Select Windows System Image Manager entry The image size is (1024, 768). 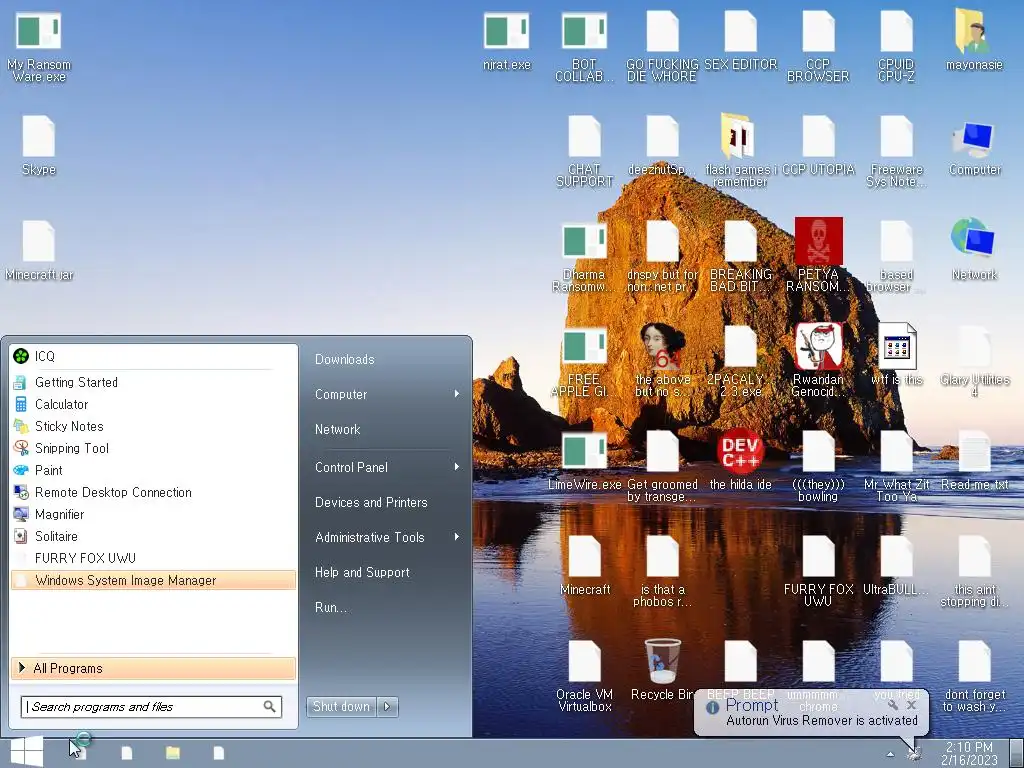[153, 580]
